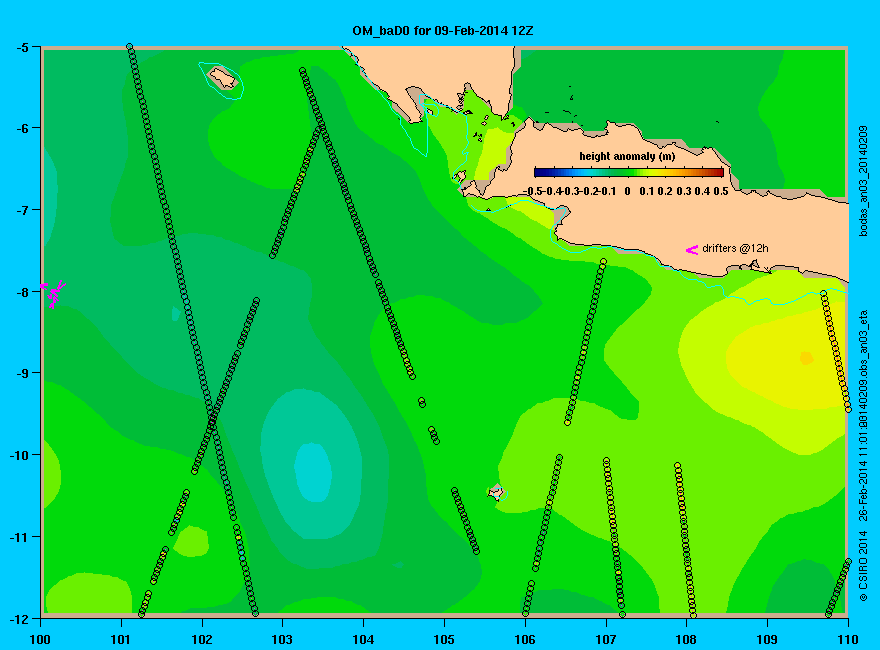Viewport: 880px width, 650px height.
Task: Click the small island outlined in cyan near 102.3, -5.4
Action: (x=223, y=78)
